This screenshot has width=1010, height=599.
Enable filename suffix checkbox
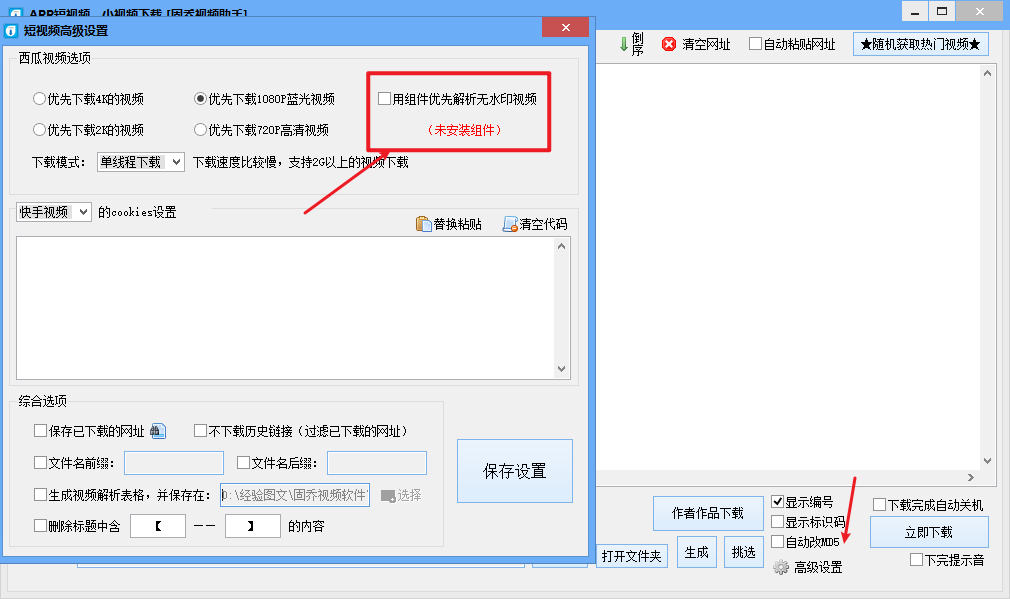pos(243,462)
